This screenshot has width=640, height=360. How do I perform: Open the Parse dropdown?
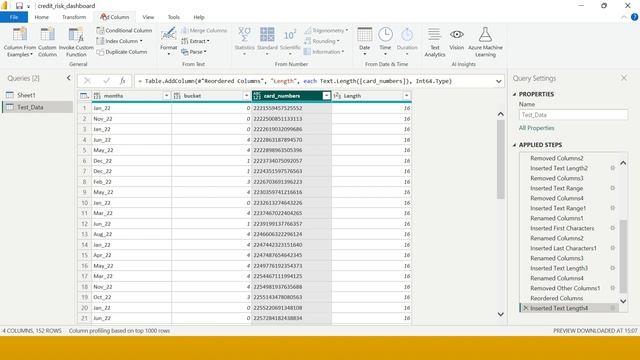[194, 52]
